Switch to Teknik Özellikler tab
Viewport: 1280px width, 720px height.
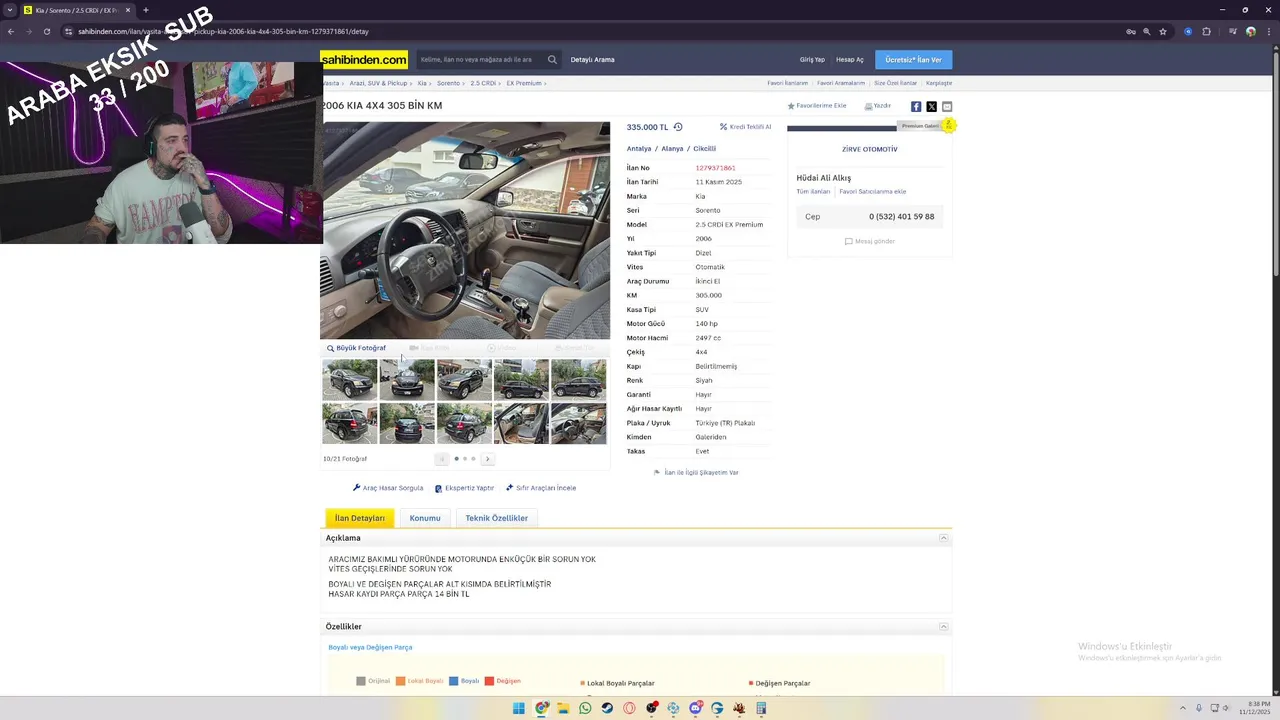[x=497, y=518]
